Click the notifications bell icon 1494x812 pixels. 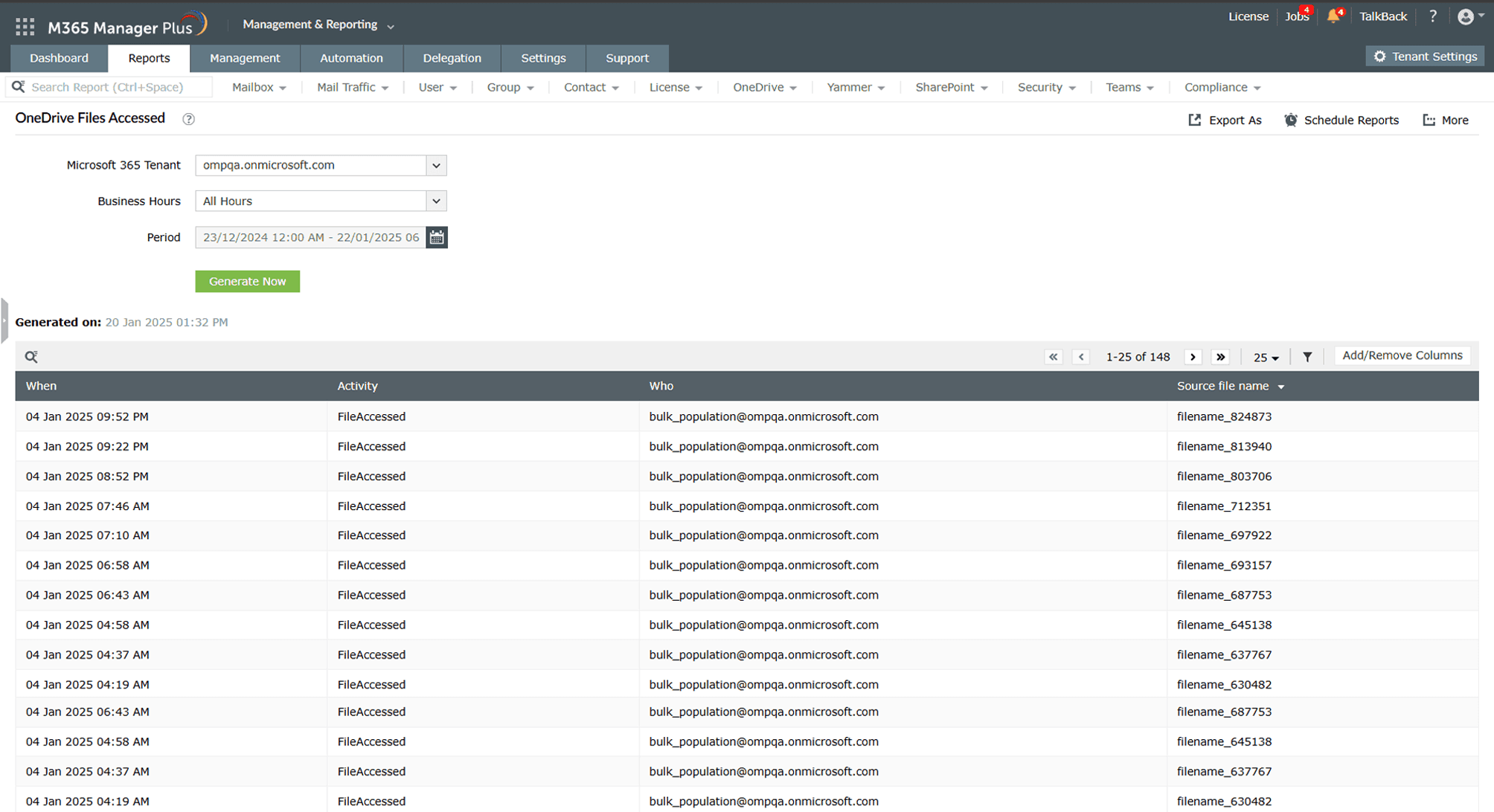pyautogui.click(x=1333, y=16)
